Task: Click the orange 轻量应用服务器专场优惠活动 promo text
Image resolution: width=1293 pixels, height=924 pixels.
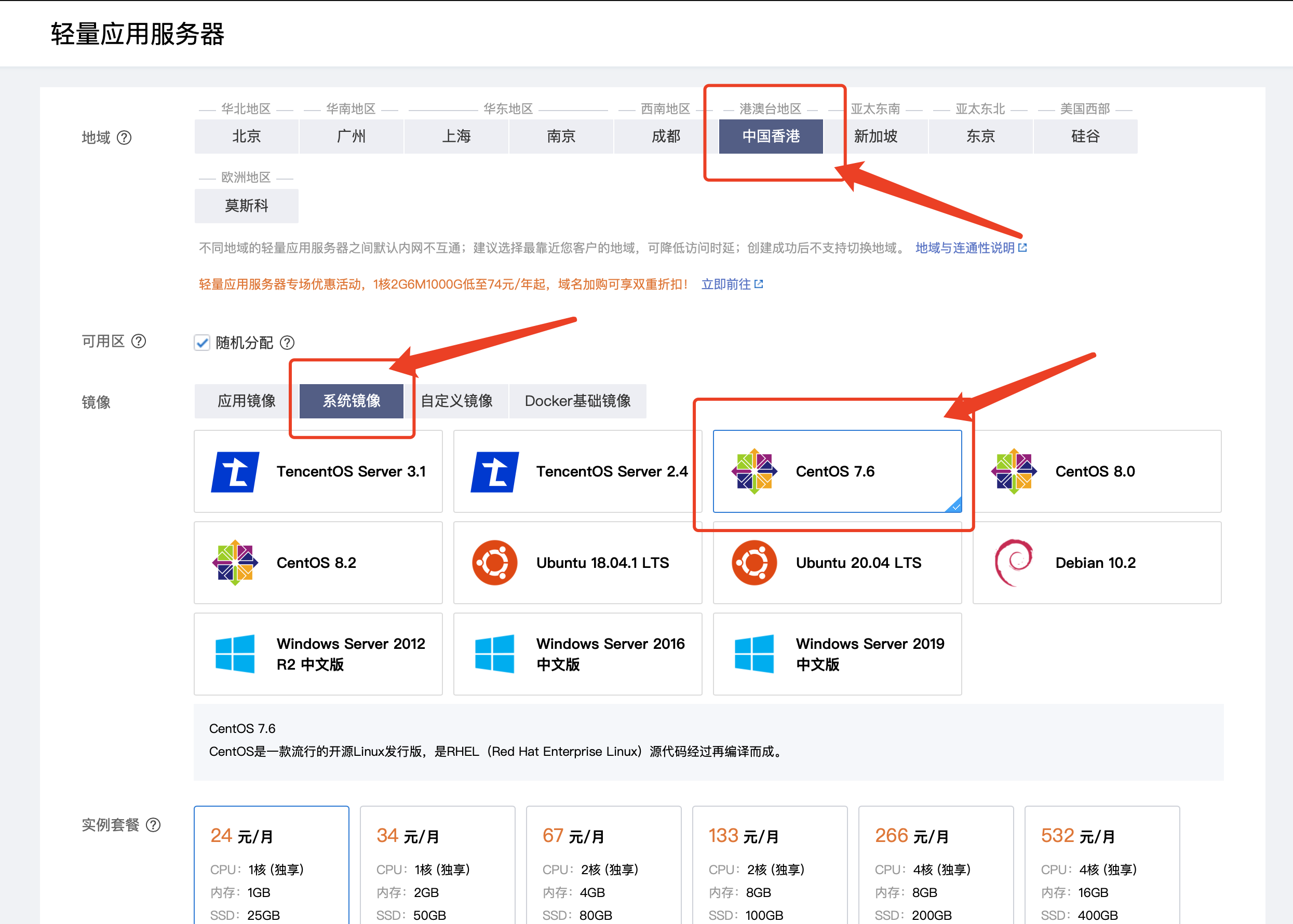Action: tap(444, 284)
